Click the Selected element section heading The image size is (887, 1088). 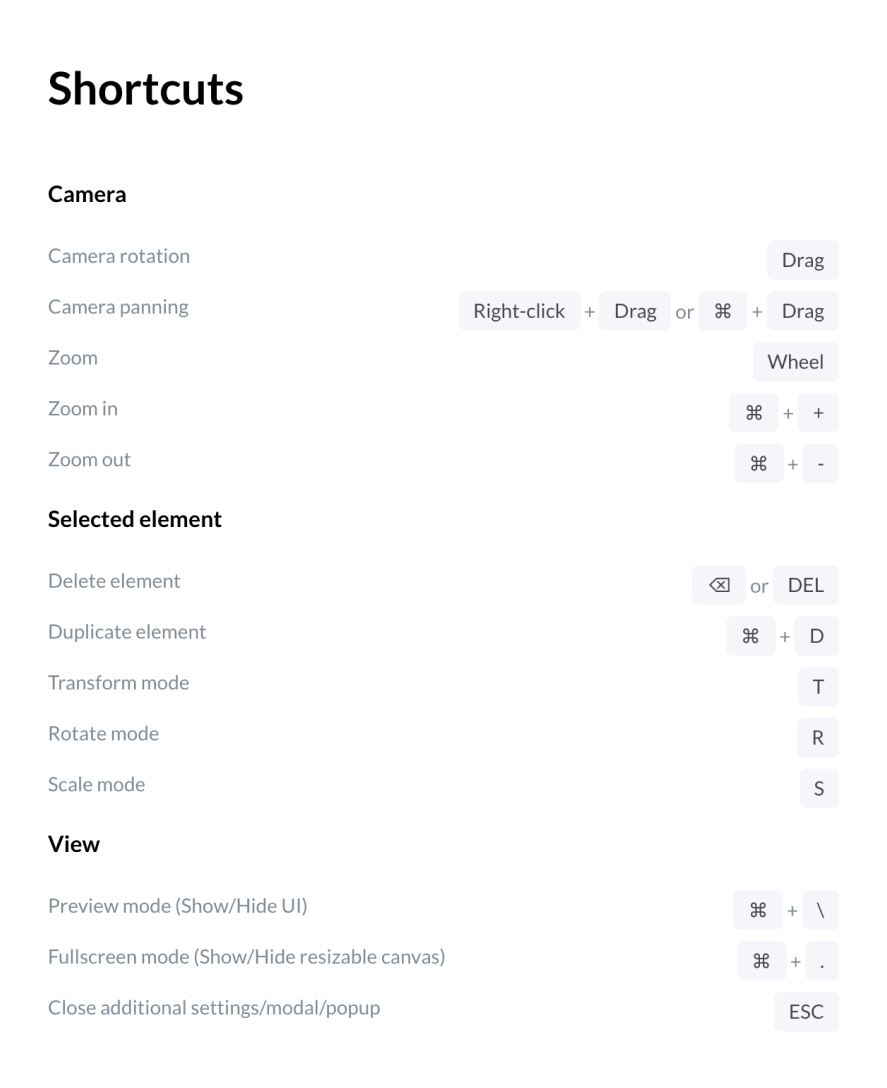coord(135,519)
